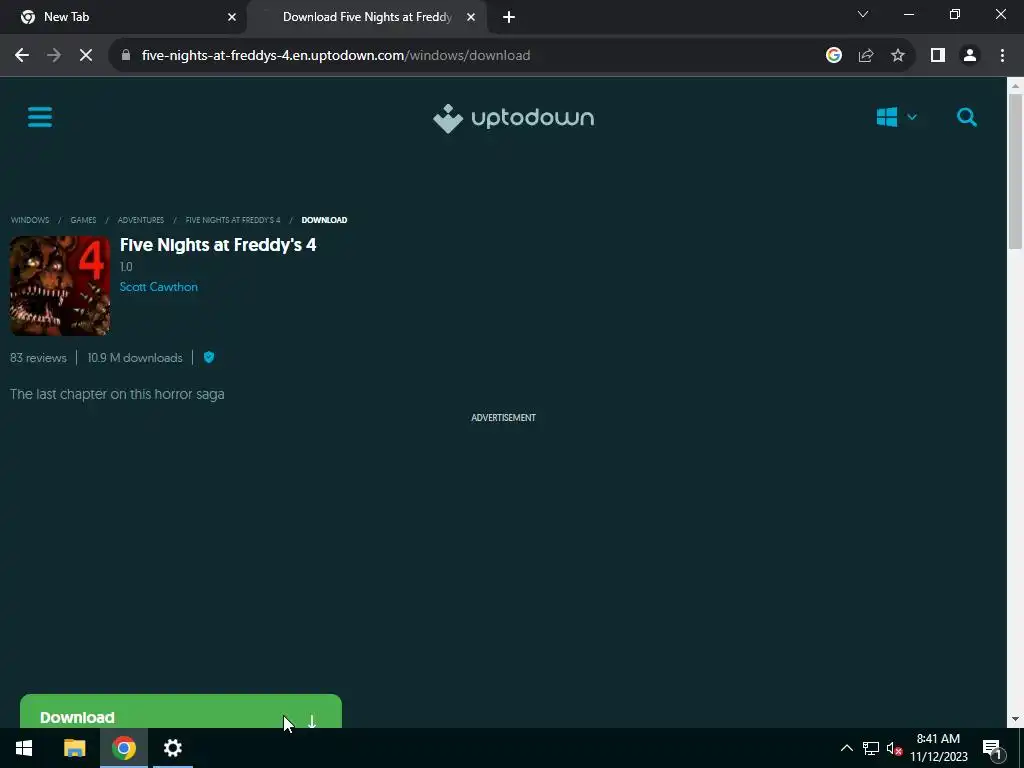Click the scrollbar down arrow
1024x768 pixels.
(x=1015, y=719)
